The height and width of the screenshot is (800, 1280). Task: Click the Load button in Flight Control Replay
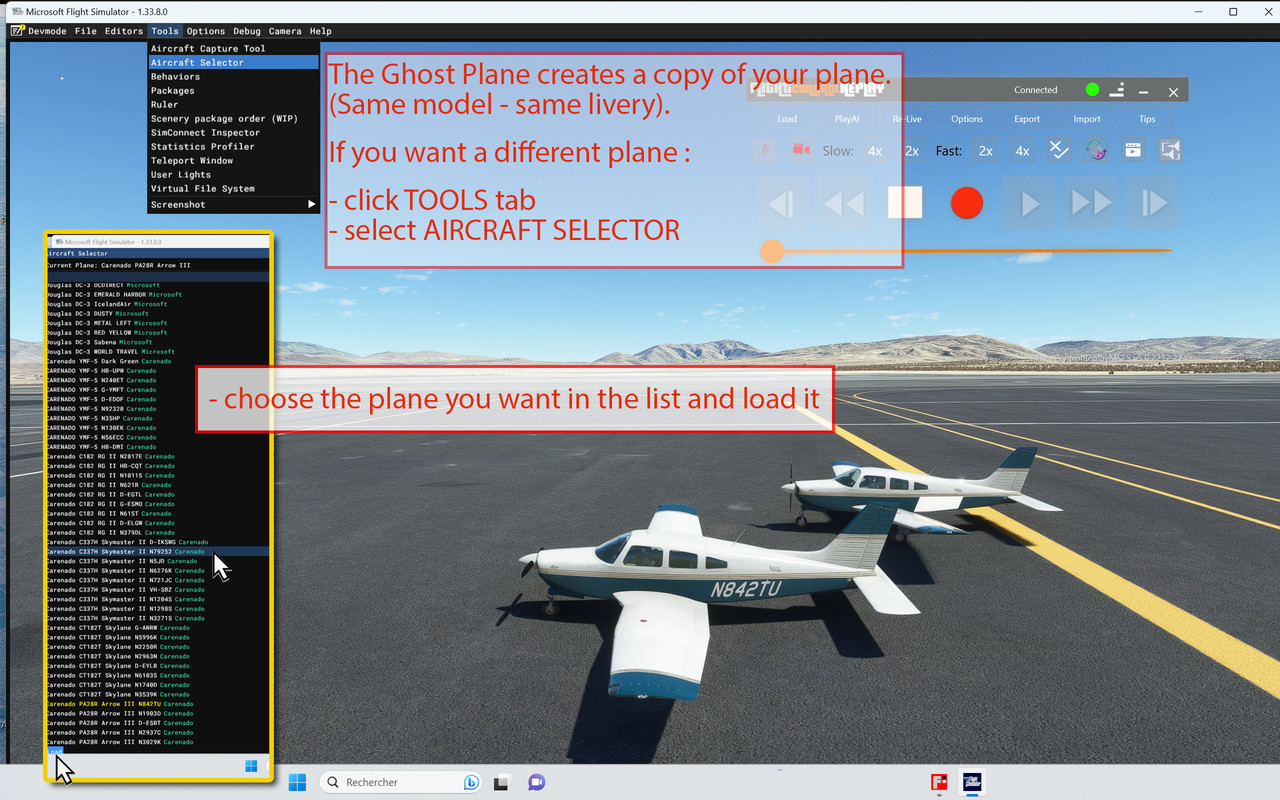click(787, 119)
